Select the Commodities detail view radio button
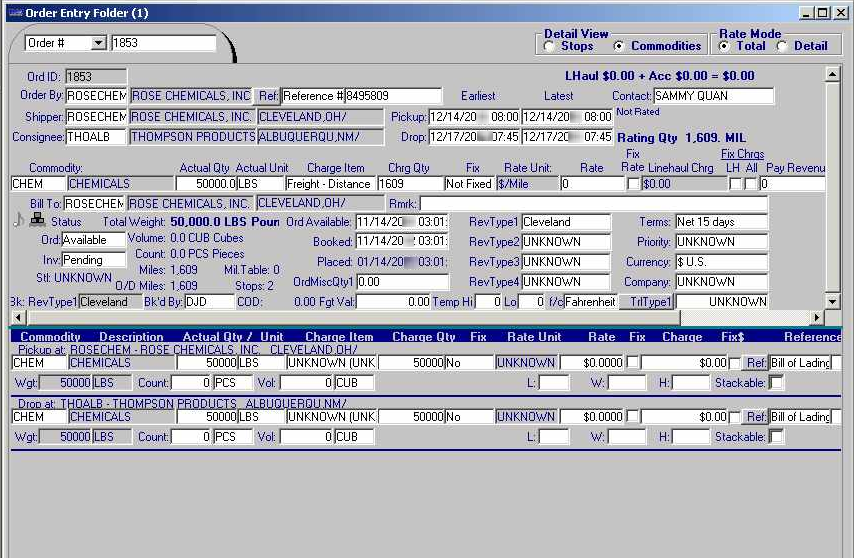 (619, 47)
